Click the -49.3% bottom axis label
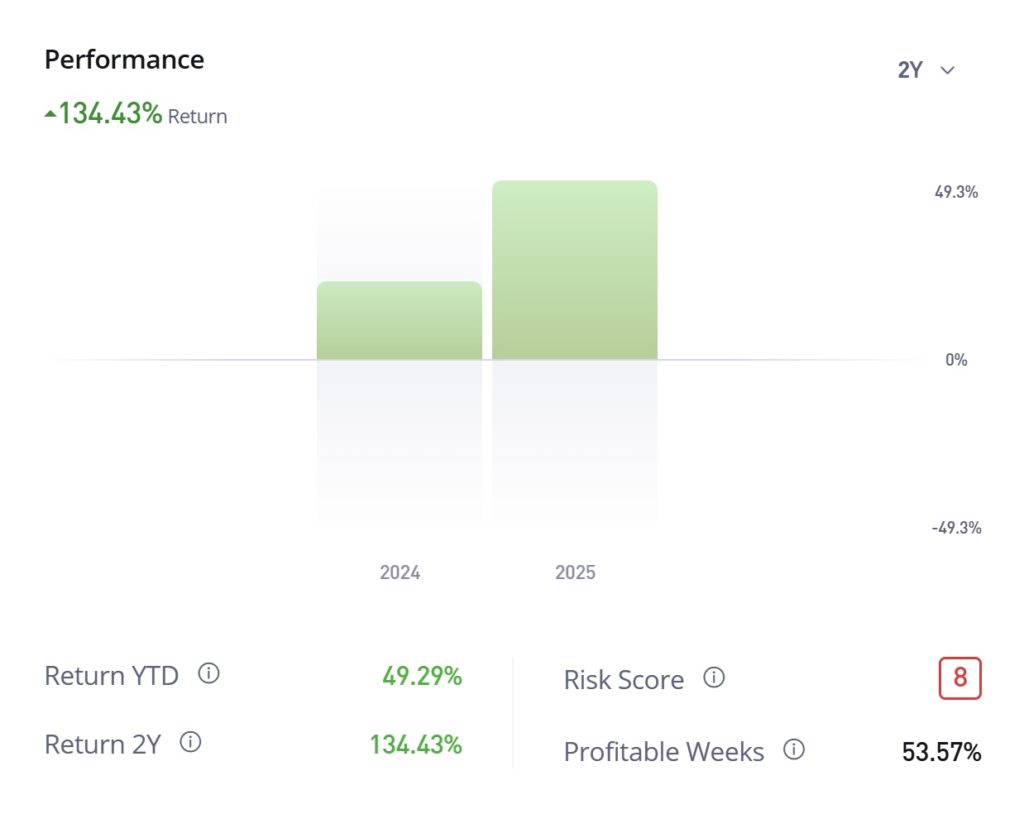Screen dimensions: 1024x814 coord(956,528)
